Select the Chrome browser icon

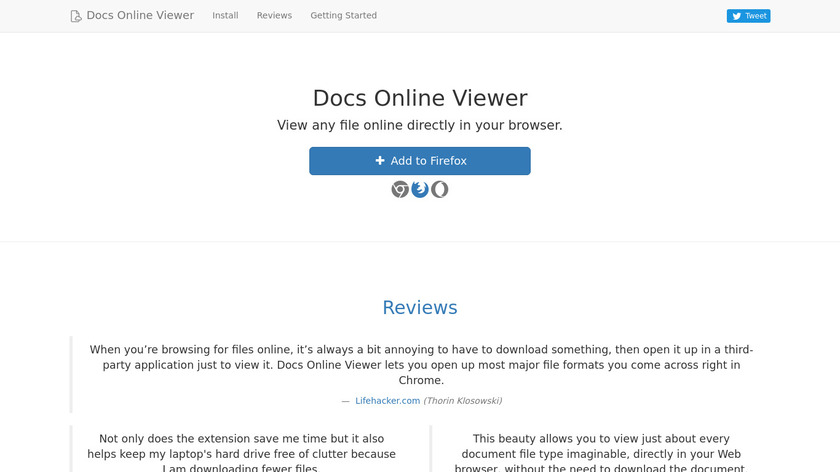(400, 189)
